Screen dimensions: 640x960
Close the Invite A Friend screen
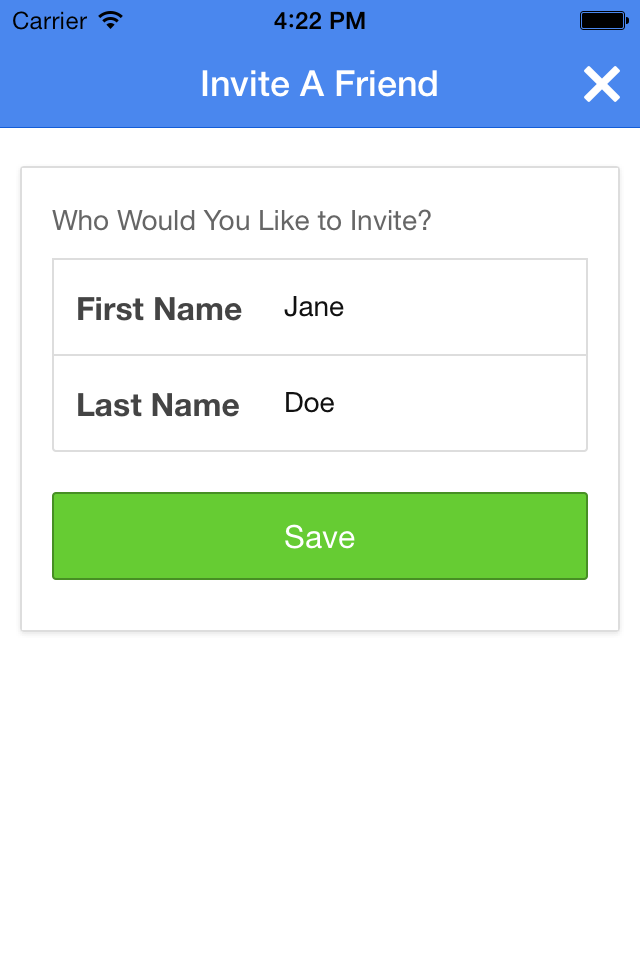pyautogui.click(x=601, y=84)
